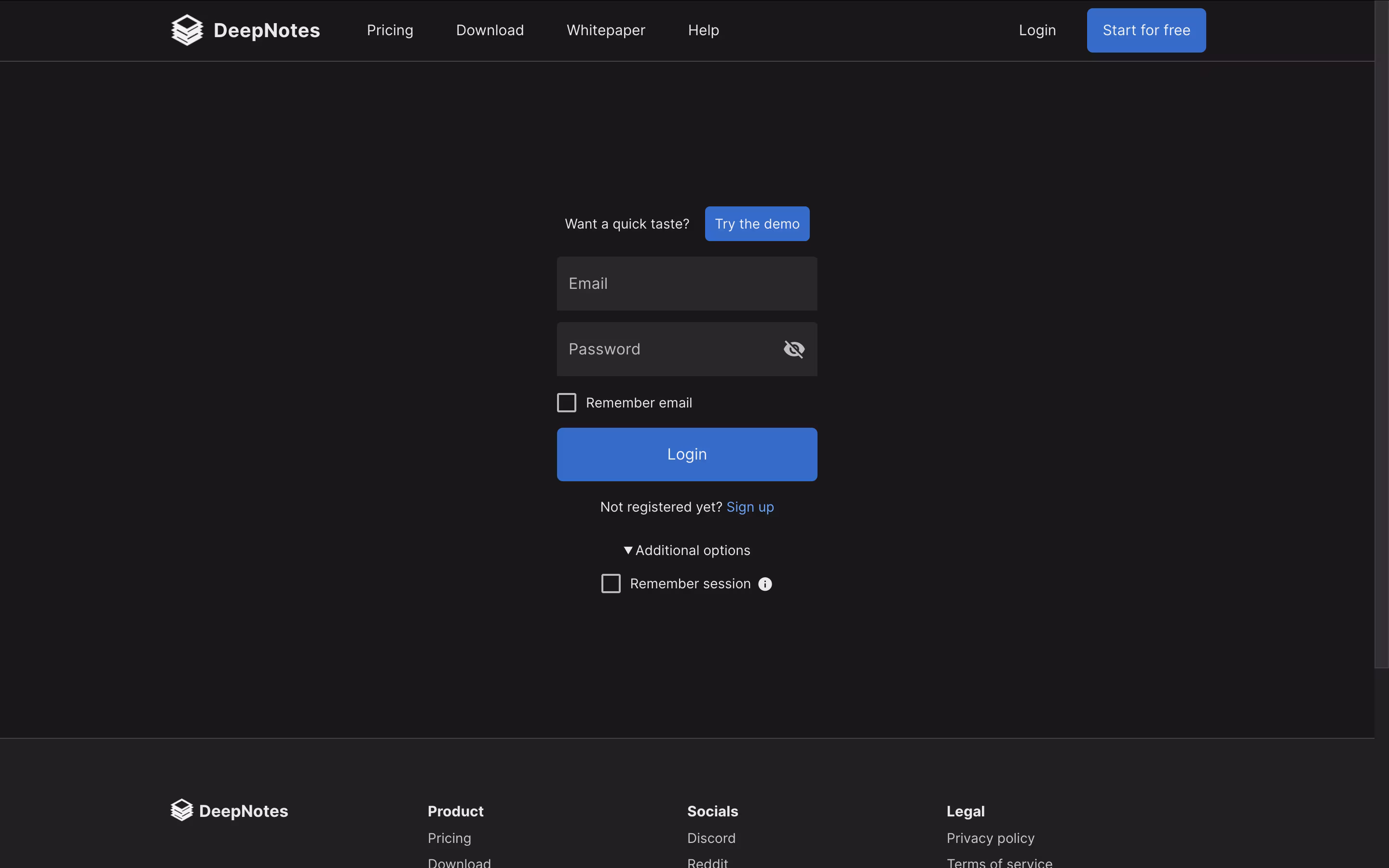Follow the Sign up link
The image size is (1389, 868).
pos(749,507)
